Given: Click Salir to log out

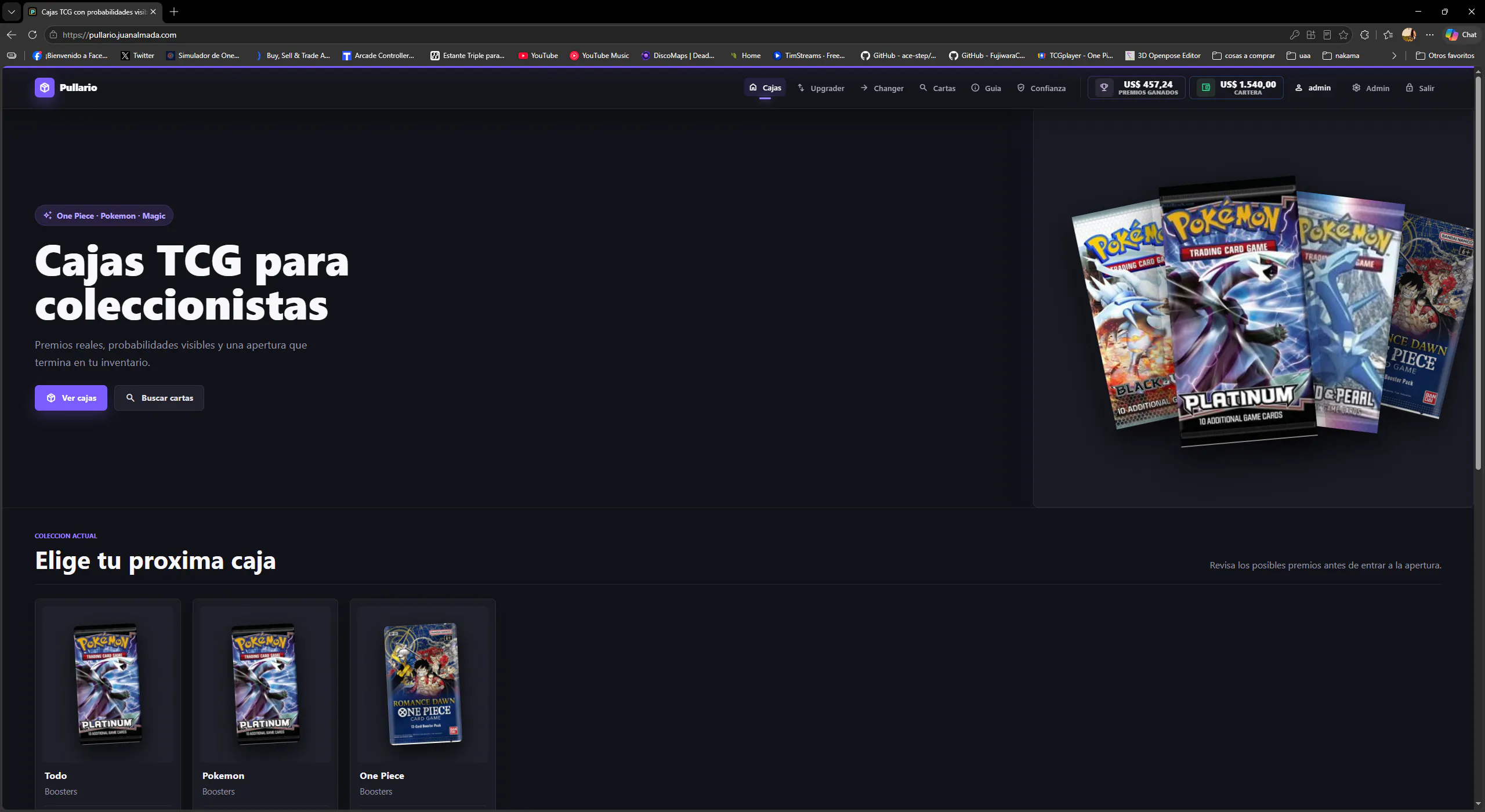Looking at the screenshot, I should tap(1419, 88).
